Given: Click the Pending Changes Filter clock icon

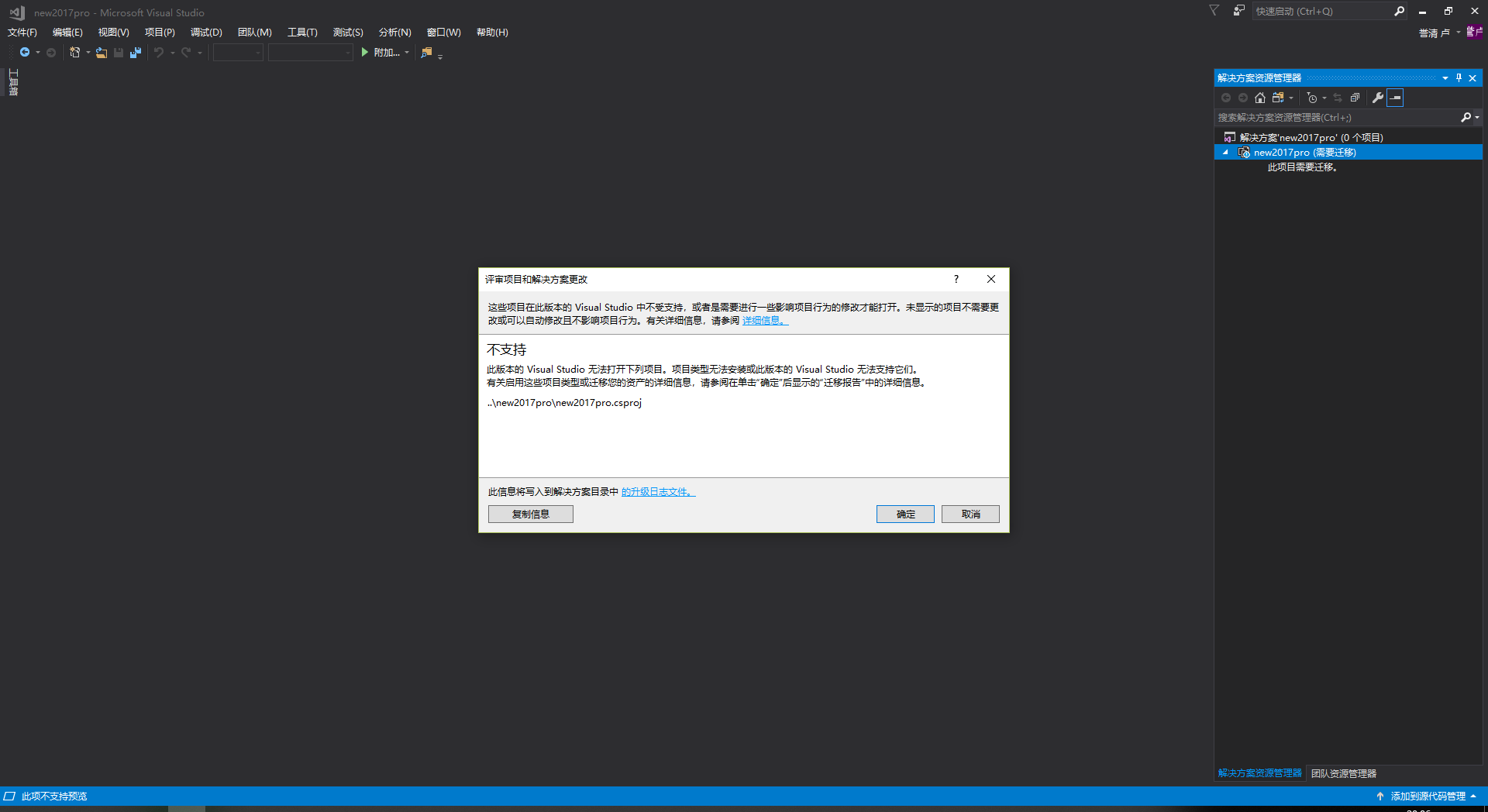Looking at the screenshot, I should click(x=1312, y=98).
